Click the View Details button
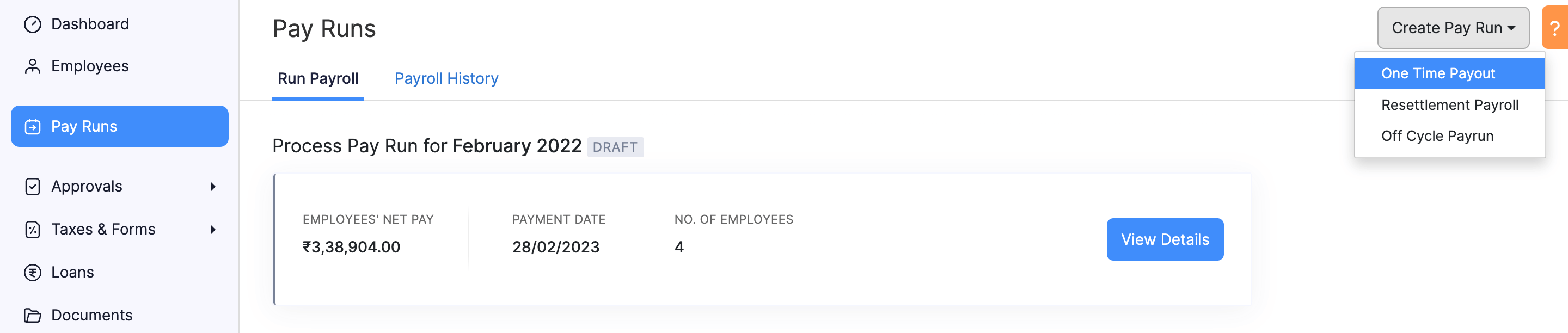The image size is (1568, 333). [x=1165, y=239]
